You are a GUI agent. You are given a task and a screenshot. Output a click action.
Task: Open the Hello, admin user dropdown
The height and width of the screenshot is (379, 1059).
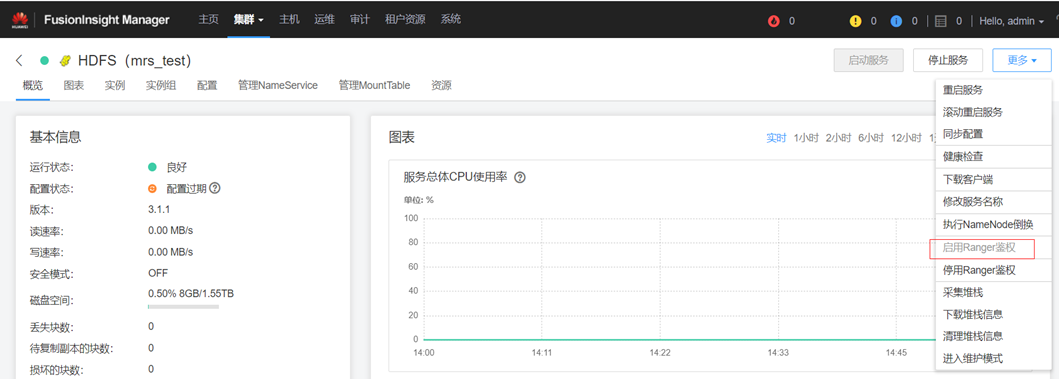click(x=1012, y=21)
